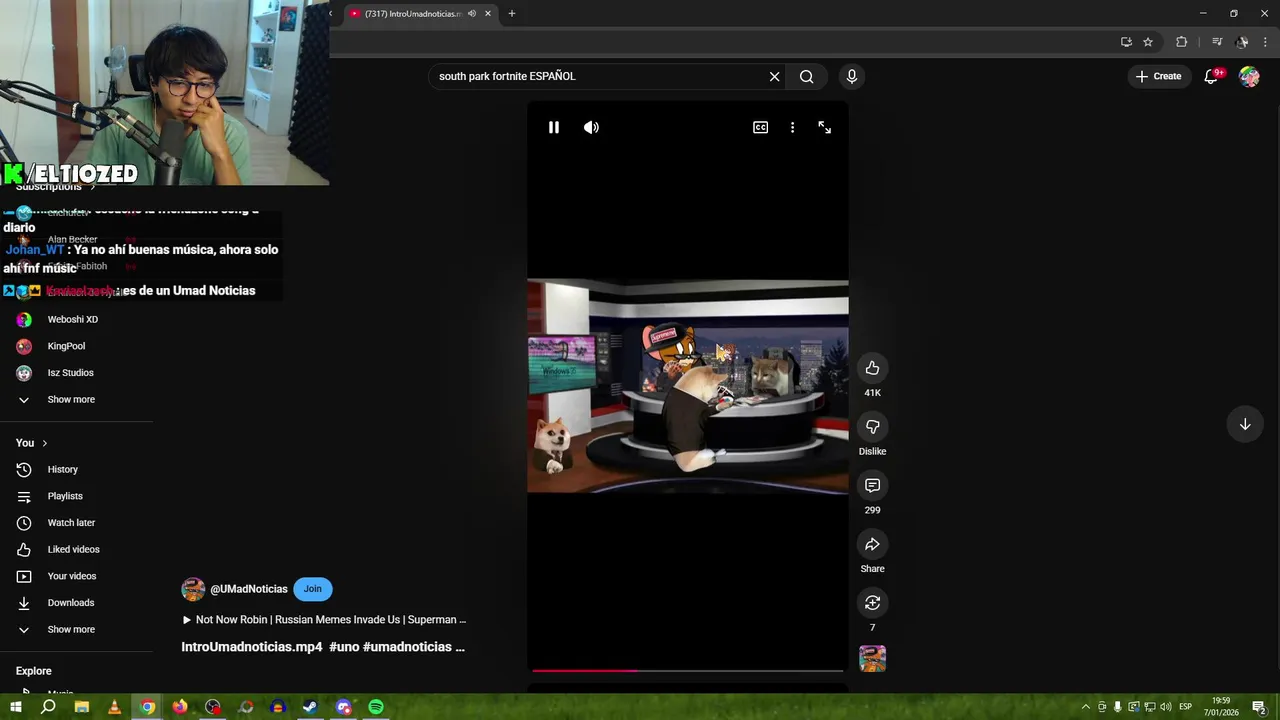Click the YouTube search magnifier button
1280x720 pixels.
point(806,76)
